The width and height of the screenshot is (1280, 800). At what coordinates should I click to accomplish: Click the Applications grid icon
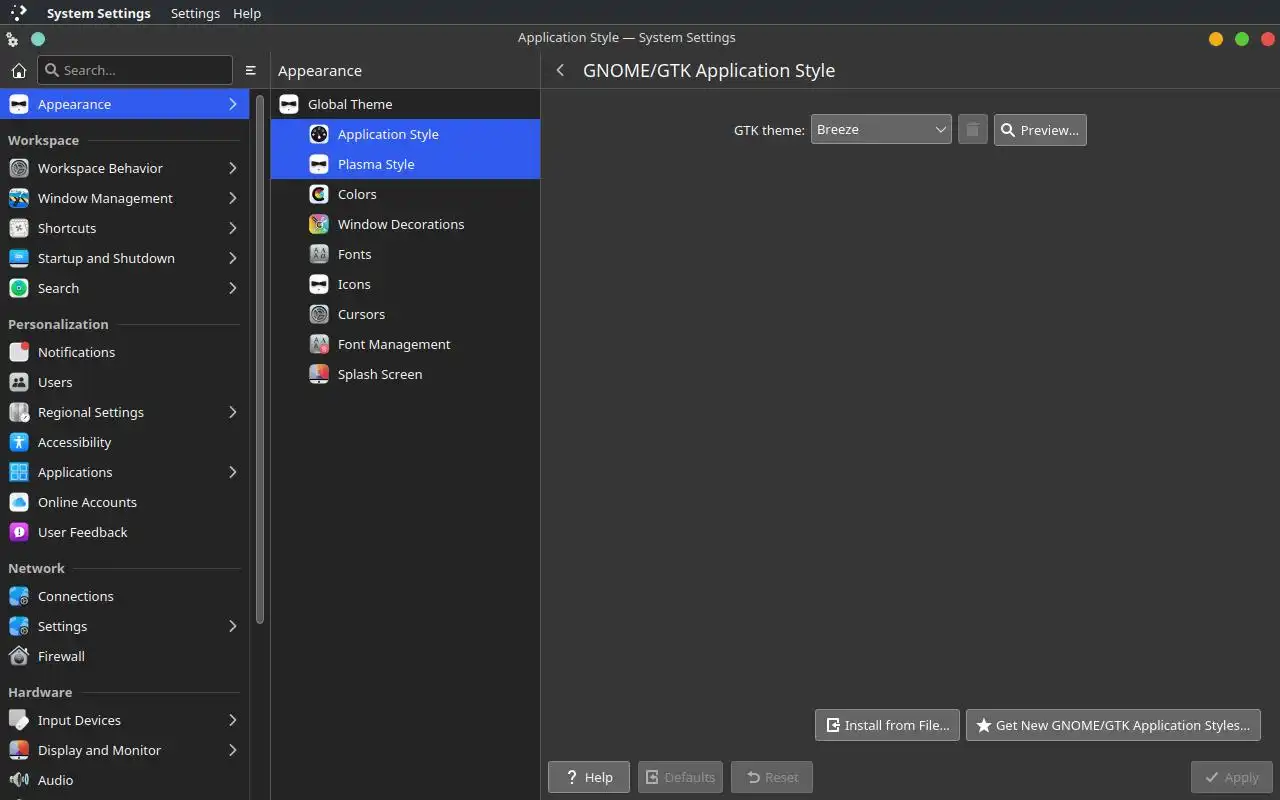pos(18,472)
